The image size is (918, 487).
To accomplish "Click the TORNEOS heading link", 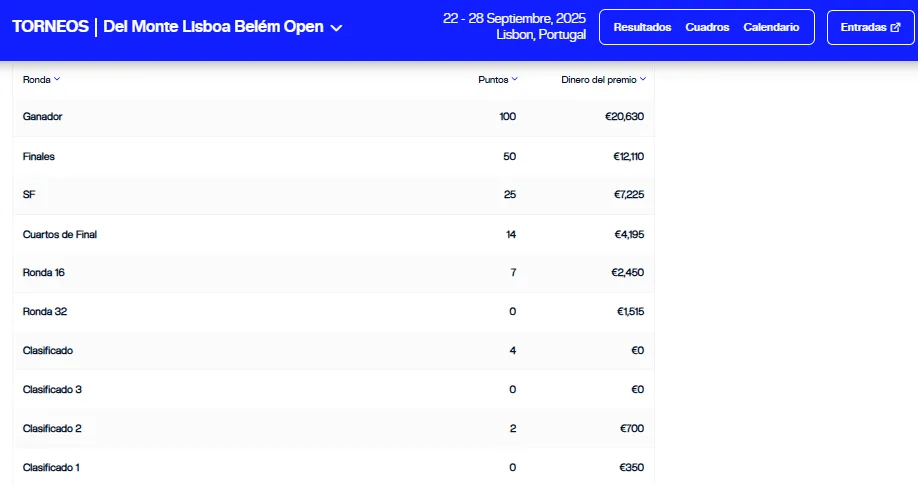I will click(x=50, y=26).
